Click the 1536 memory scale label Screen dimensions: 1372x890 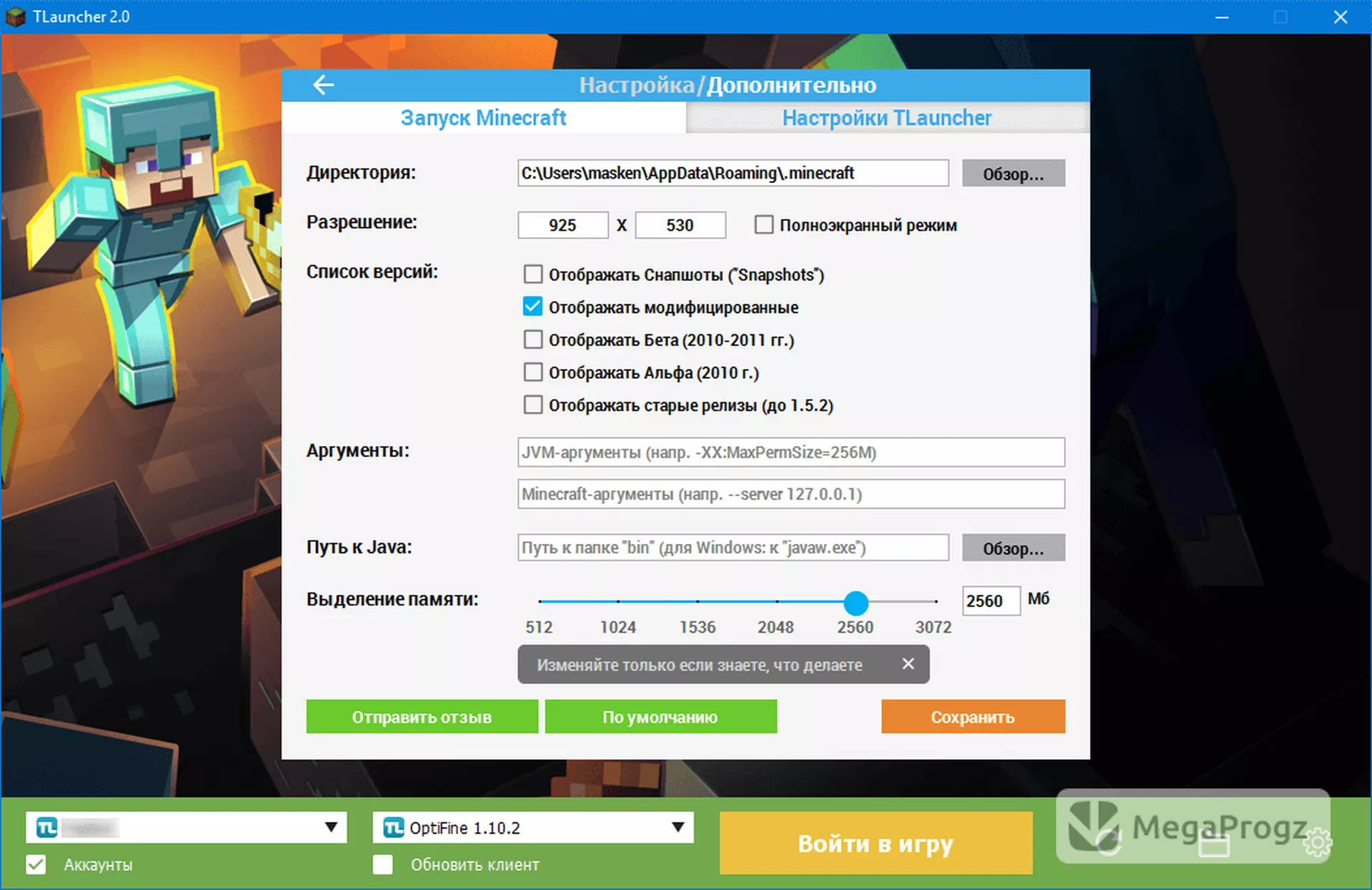(697, 627)
